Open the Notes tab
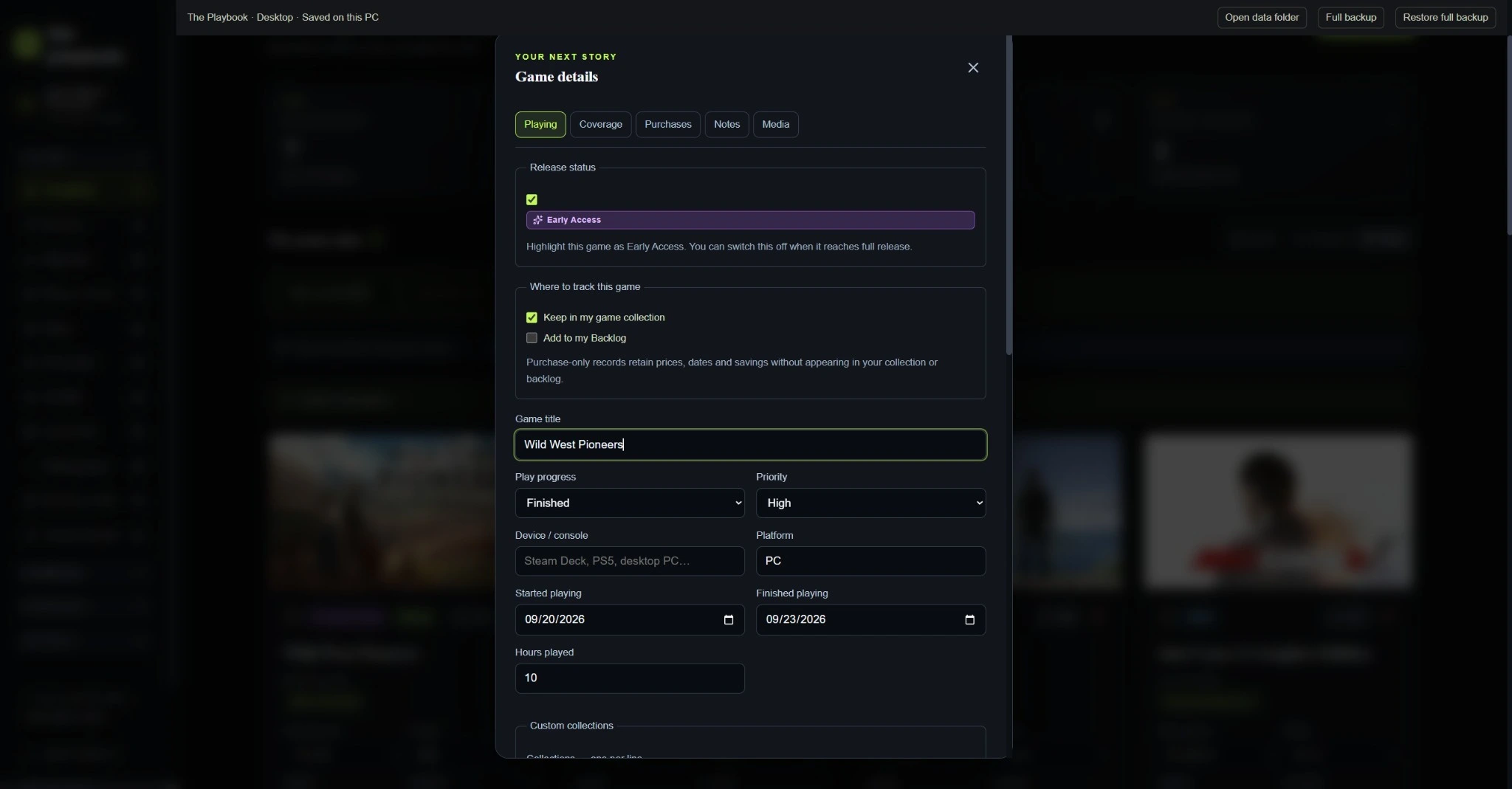This screenshot has width=1512, height=789. coord(726,125)
